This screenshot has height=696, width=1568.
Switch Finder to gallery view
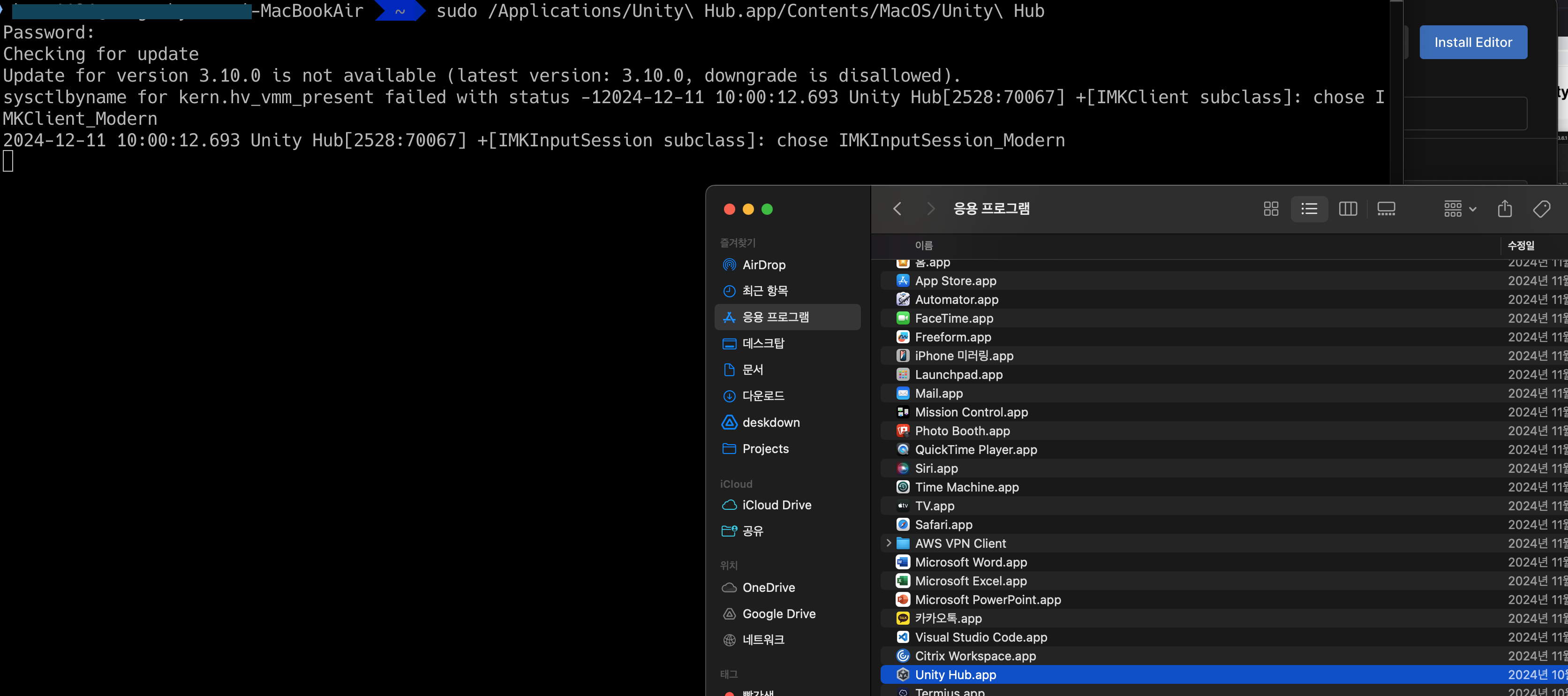click(x=1386, y=209)
